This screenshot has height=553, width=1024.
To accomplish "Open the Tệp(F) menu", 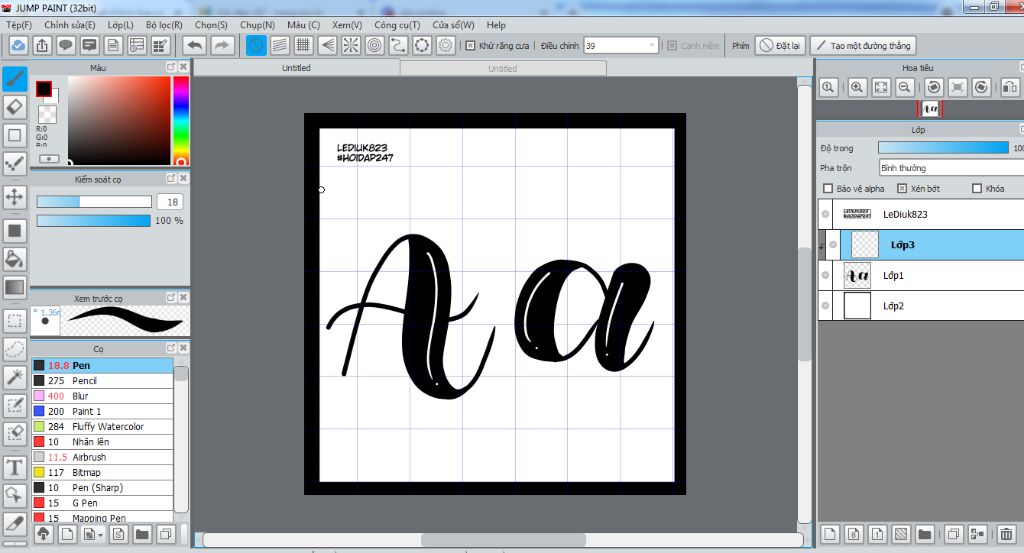I will point(19,25).
